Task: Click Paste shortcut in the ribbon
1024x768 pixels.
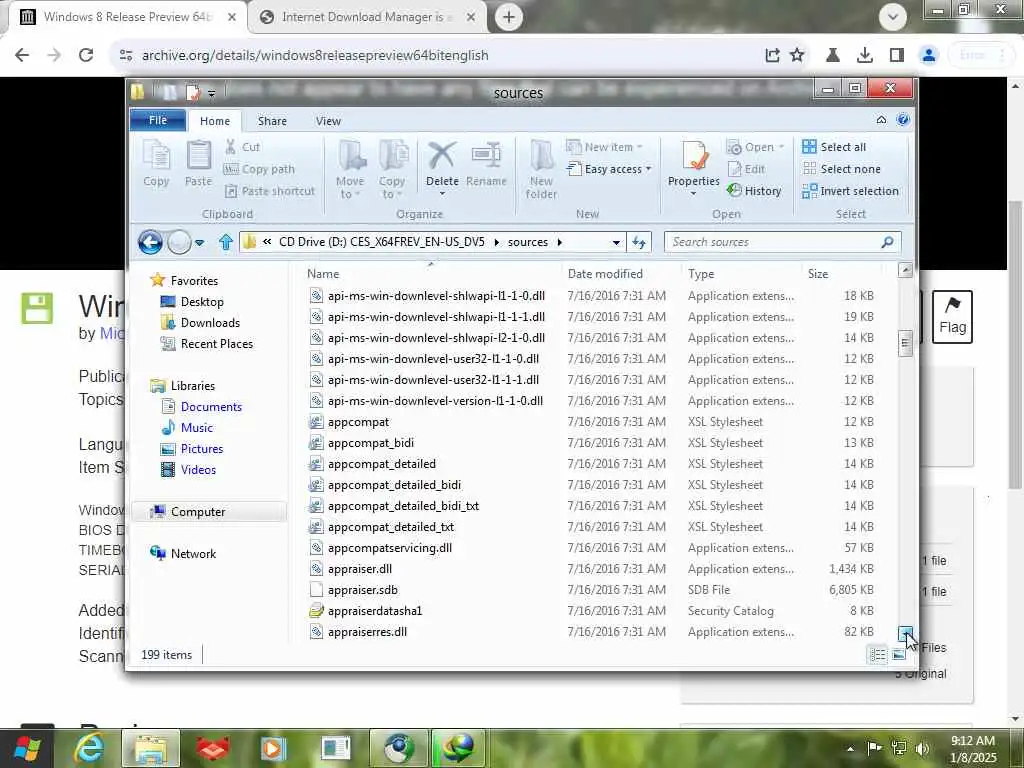Action: coord(270,191)
